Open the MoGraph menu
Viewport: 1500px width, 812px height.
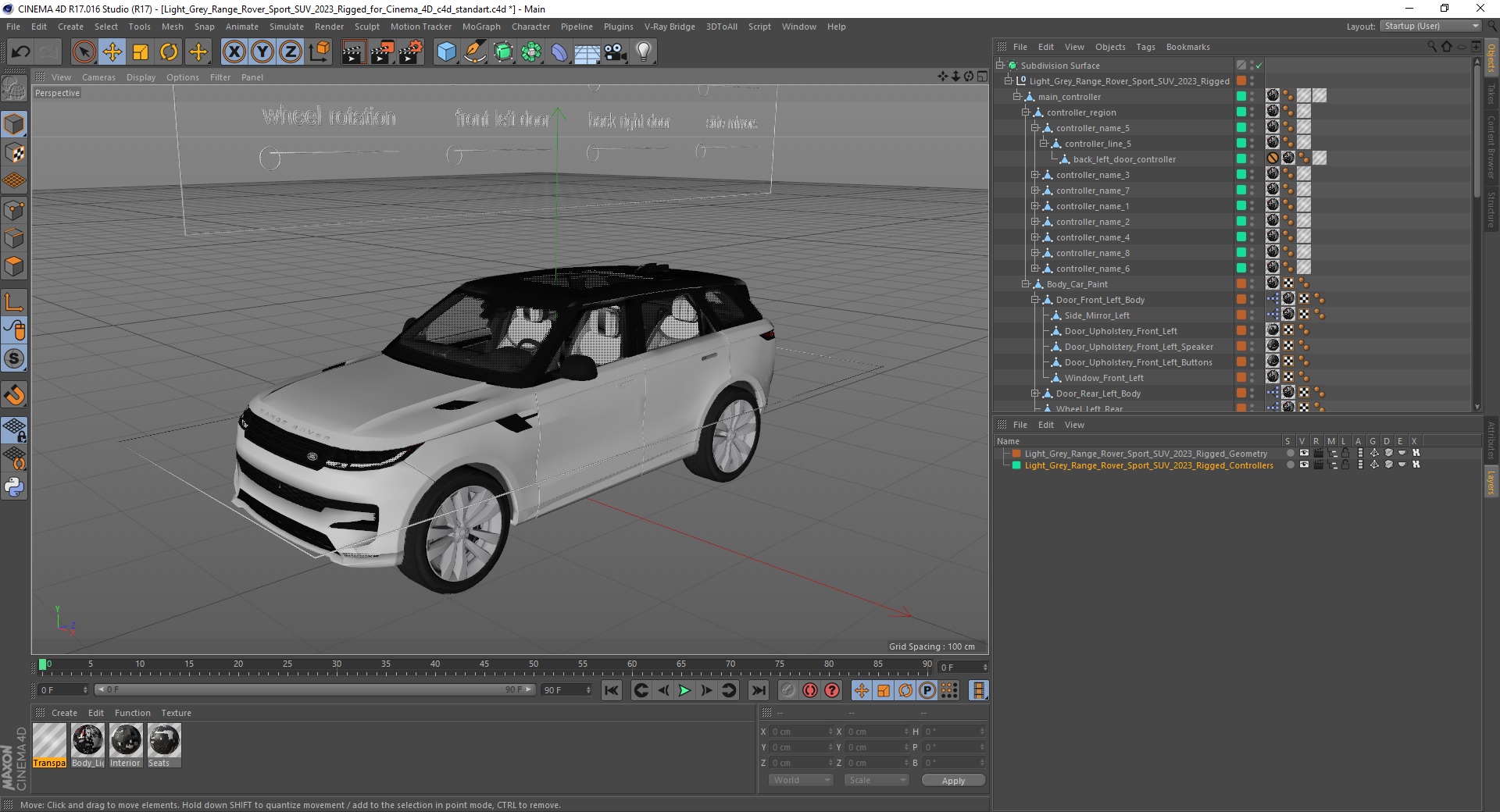pos(481,27)
